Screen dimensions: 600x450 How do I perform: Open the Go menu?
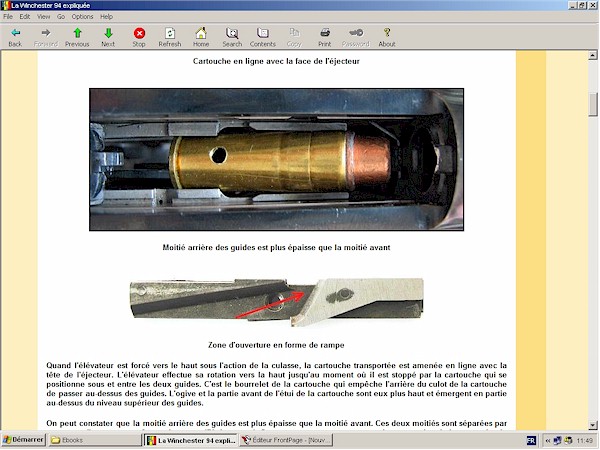click(61, 17)
